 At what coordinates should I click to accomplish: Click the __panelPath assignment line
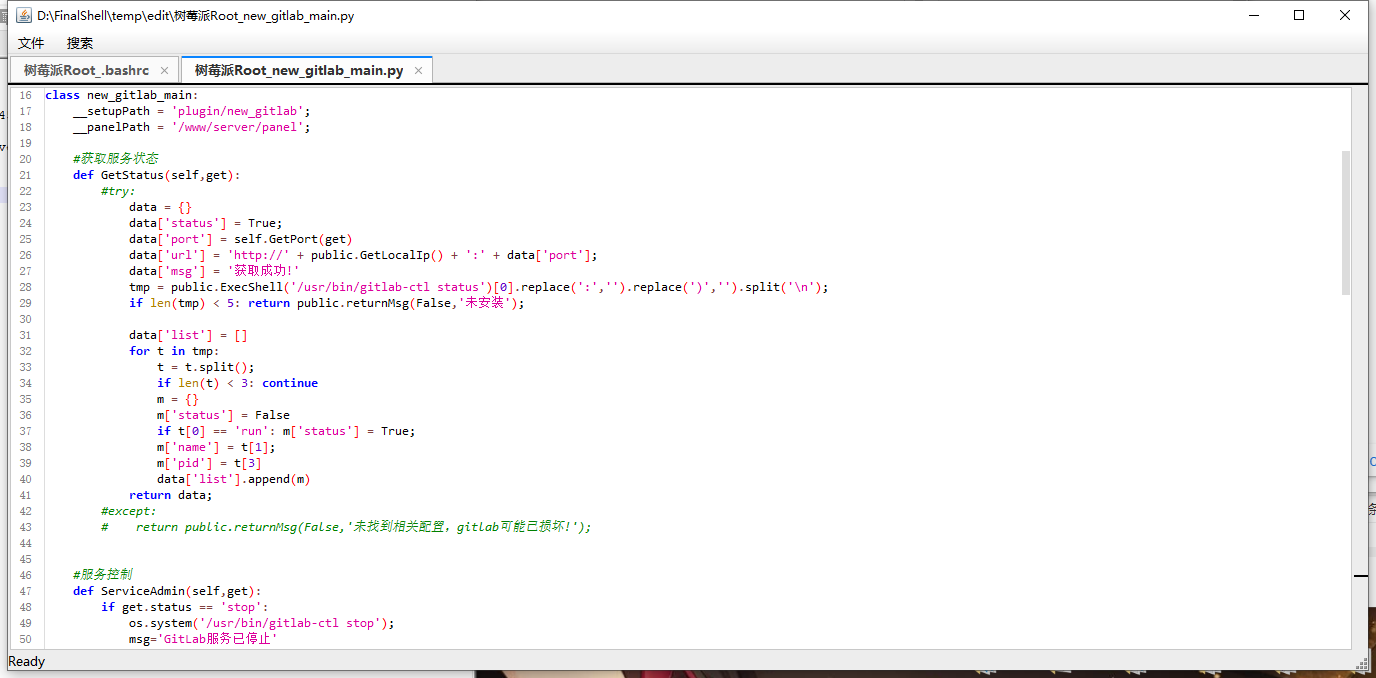[192, 127]
